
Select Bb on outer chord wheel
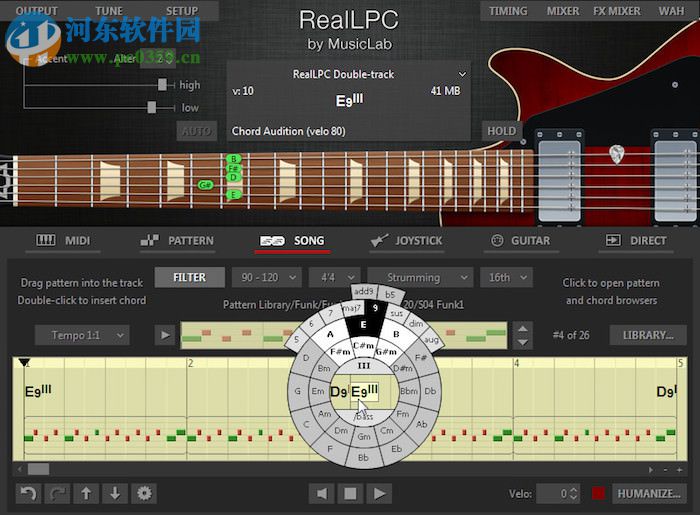(363, 457)
